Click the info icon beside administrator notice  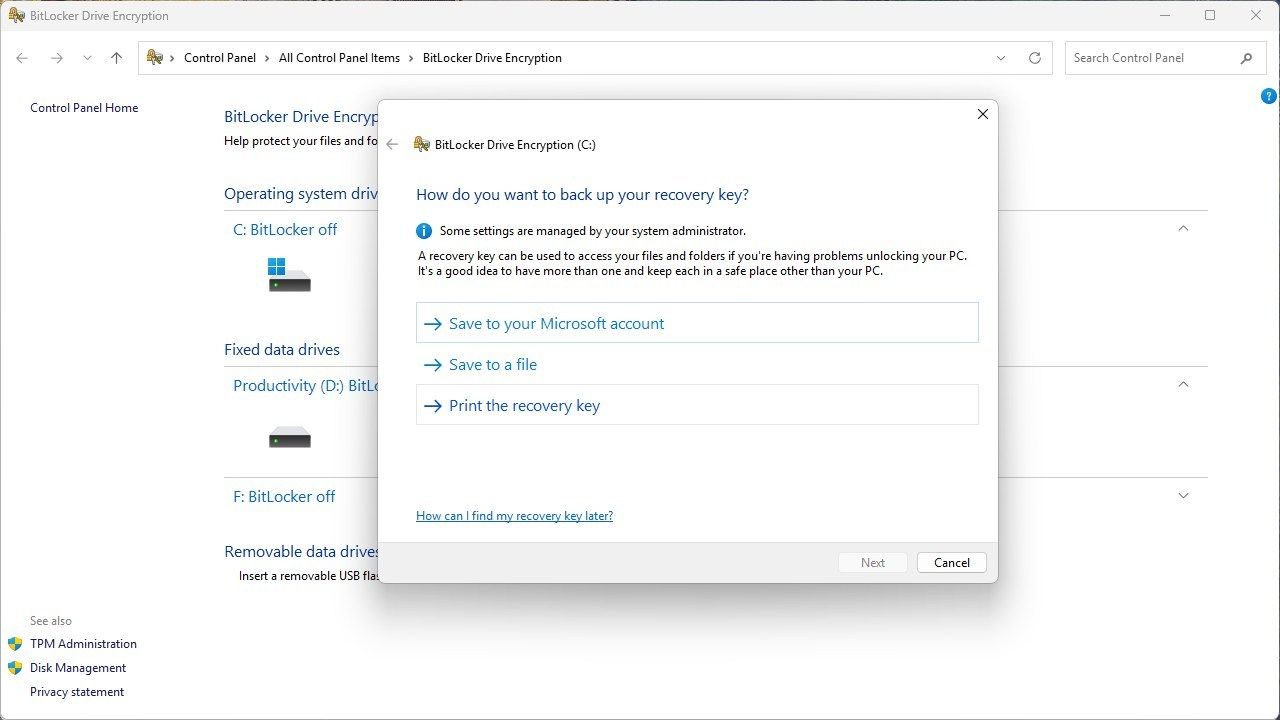pyautogui.click(x=424, y=231)
